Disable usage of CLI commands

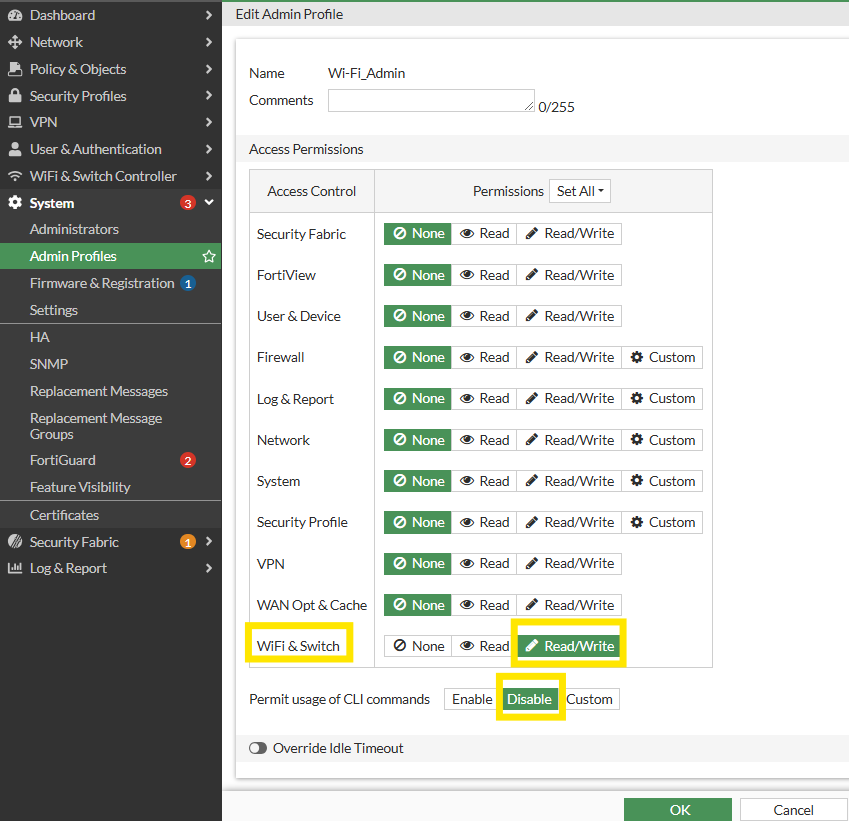pyautogui.click(x=530, y=699)
